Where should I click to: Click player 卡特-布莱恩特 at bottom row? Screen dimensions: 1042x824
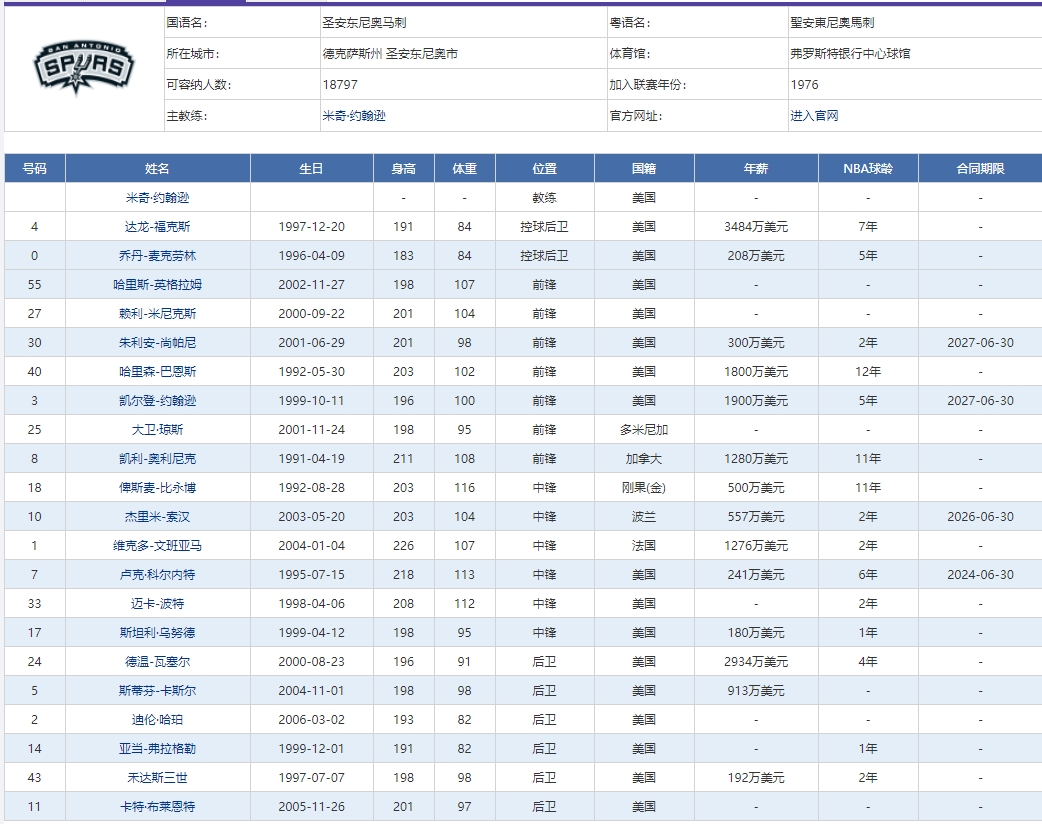[x=155, y=806]
